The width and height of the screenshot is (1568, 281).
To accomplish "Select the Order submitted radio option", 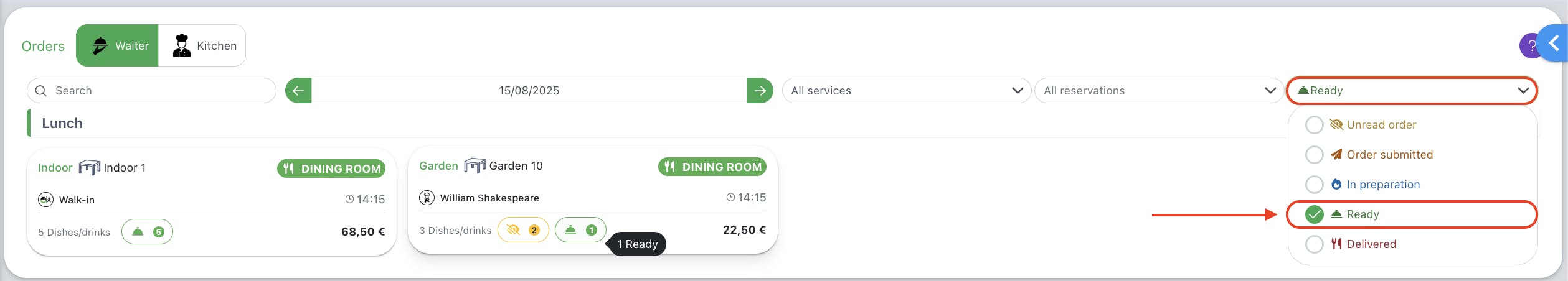I will (x=1314, y=155).
